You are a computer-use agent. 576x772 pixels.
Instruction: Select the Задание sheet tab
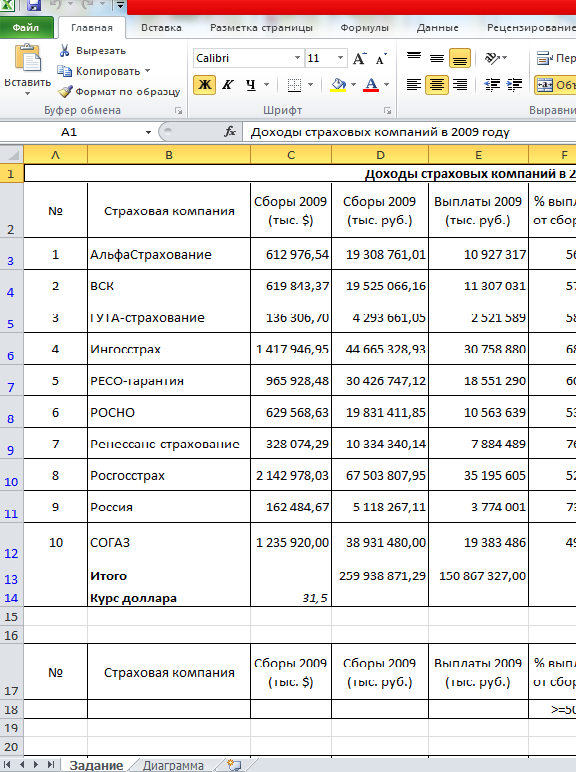coord(96,766)
